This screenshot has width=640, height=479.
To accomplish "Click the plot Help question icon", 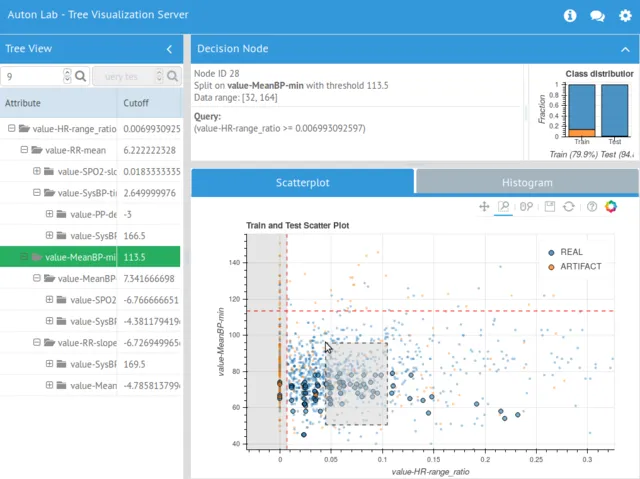I will (592, 206).
